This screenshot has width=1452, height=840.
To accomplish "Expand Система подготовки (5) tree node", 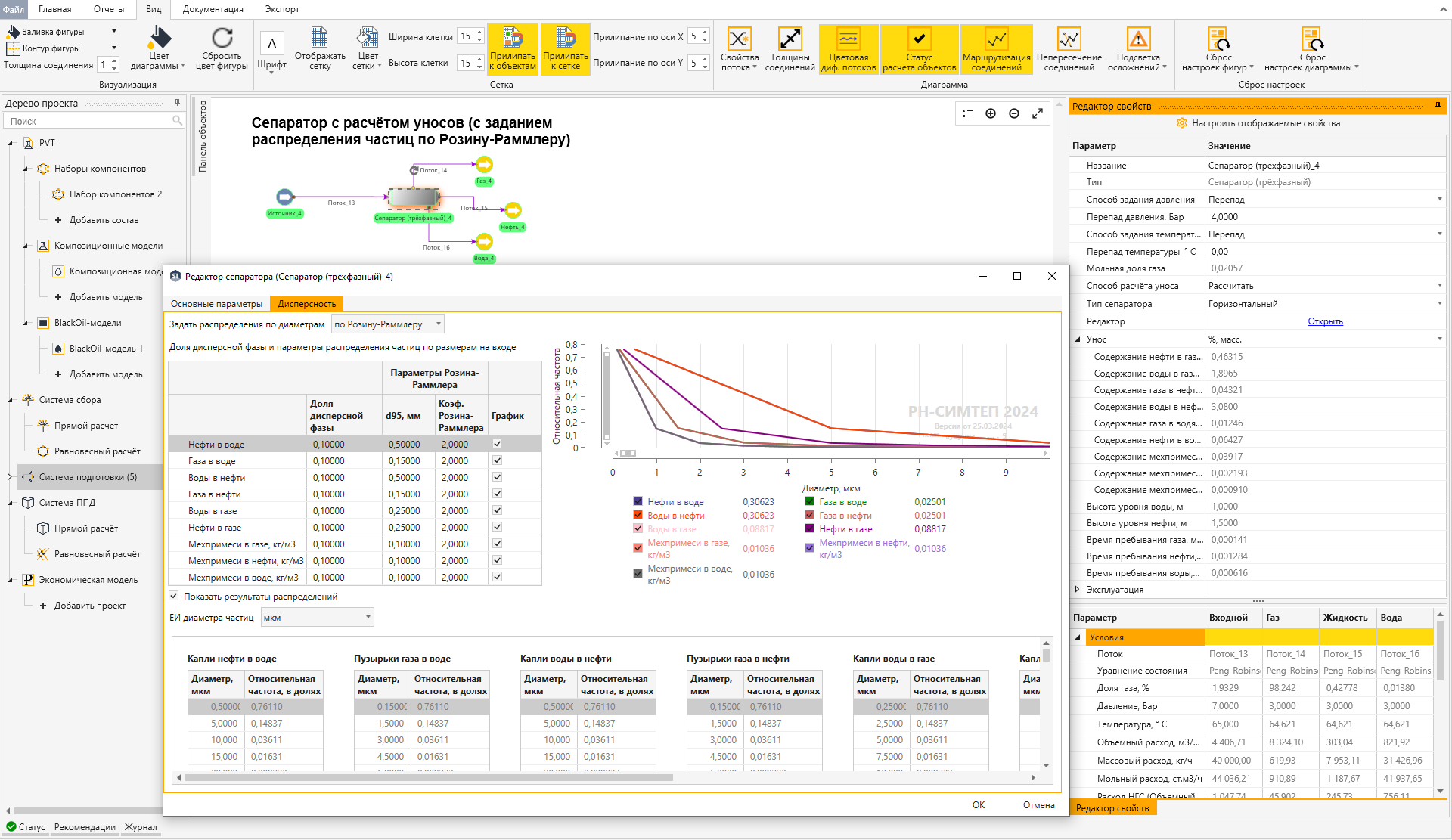I will point(9,477).
